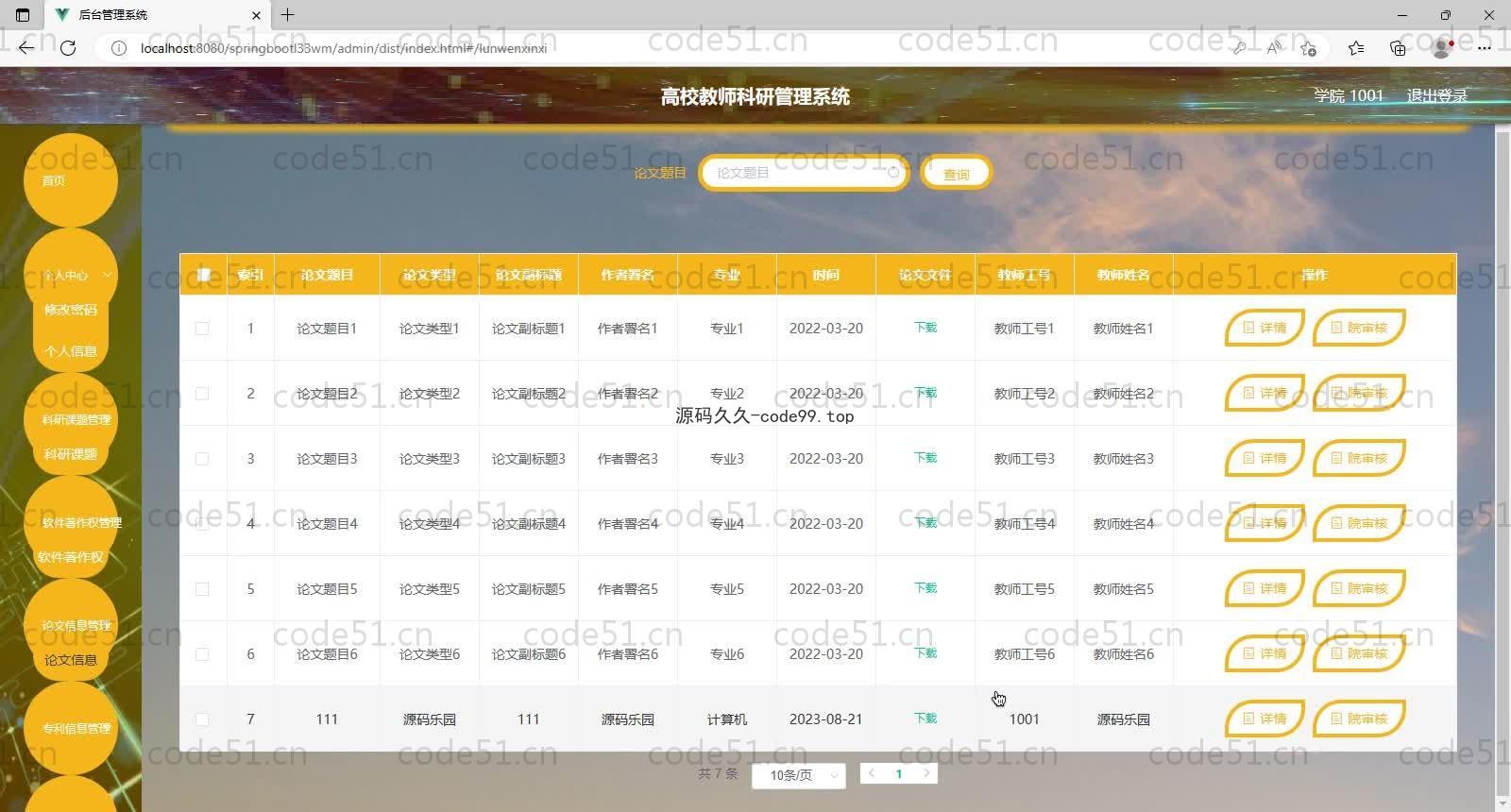Open the password key icon in address bar

1239,48
